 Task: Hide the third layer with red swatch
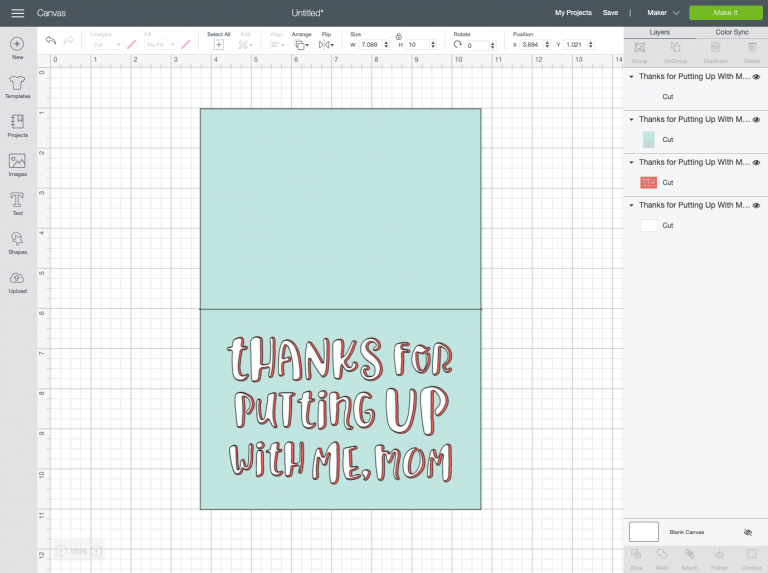(756, 163)
